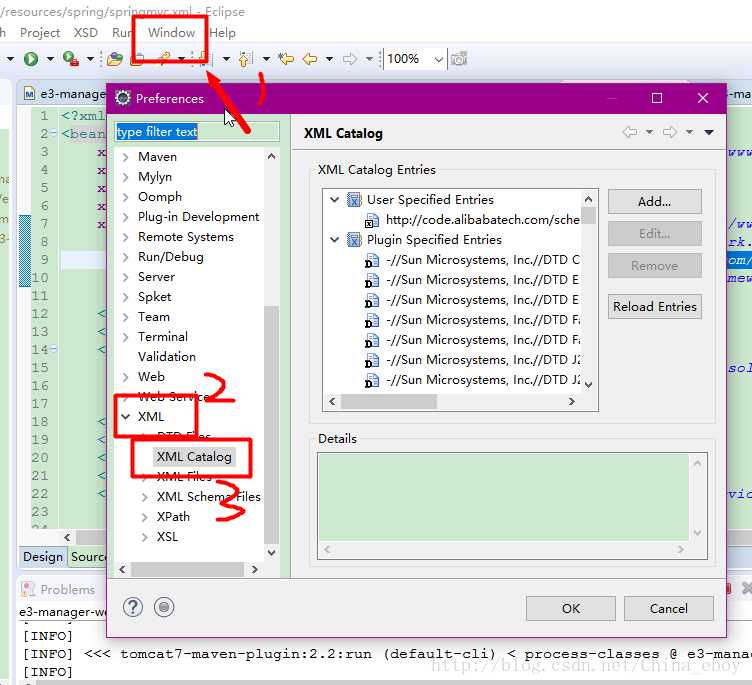Screen dimensions: 752x685
Task: Collapse the User Specified Entries group
Action: [335, 200]
